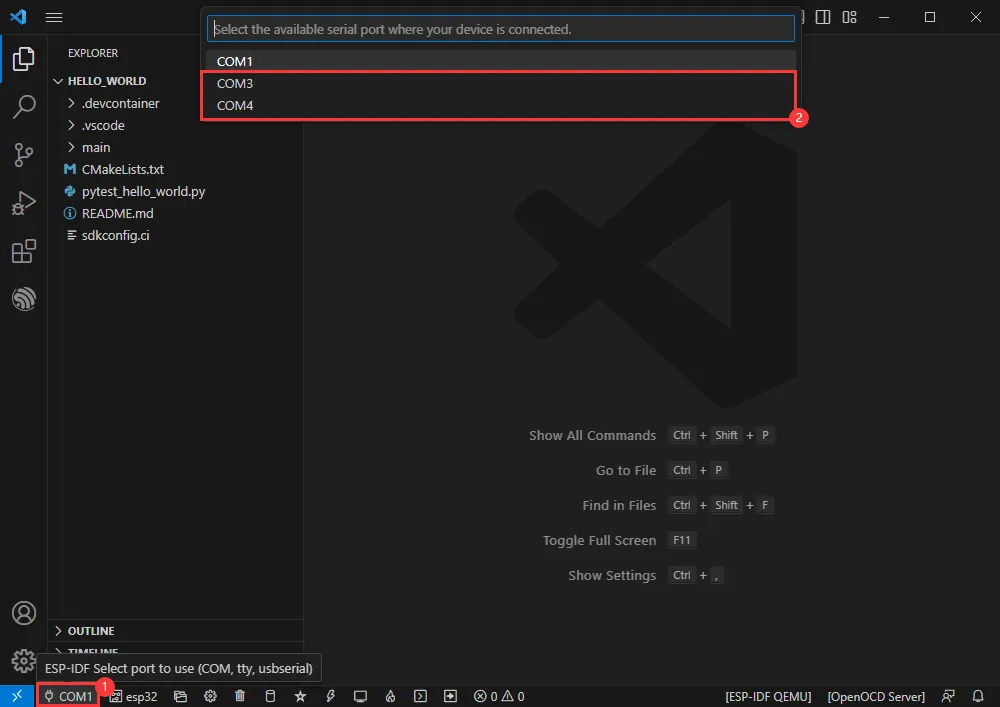This screenshot has width=1000, height=707.
Task: Click the monitor device icon in status bar
Action: pos(360,696)
